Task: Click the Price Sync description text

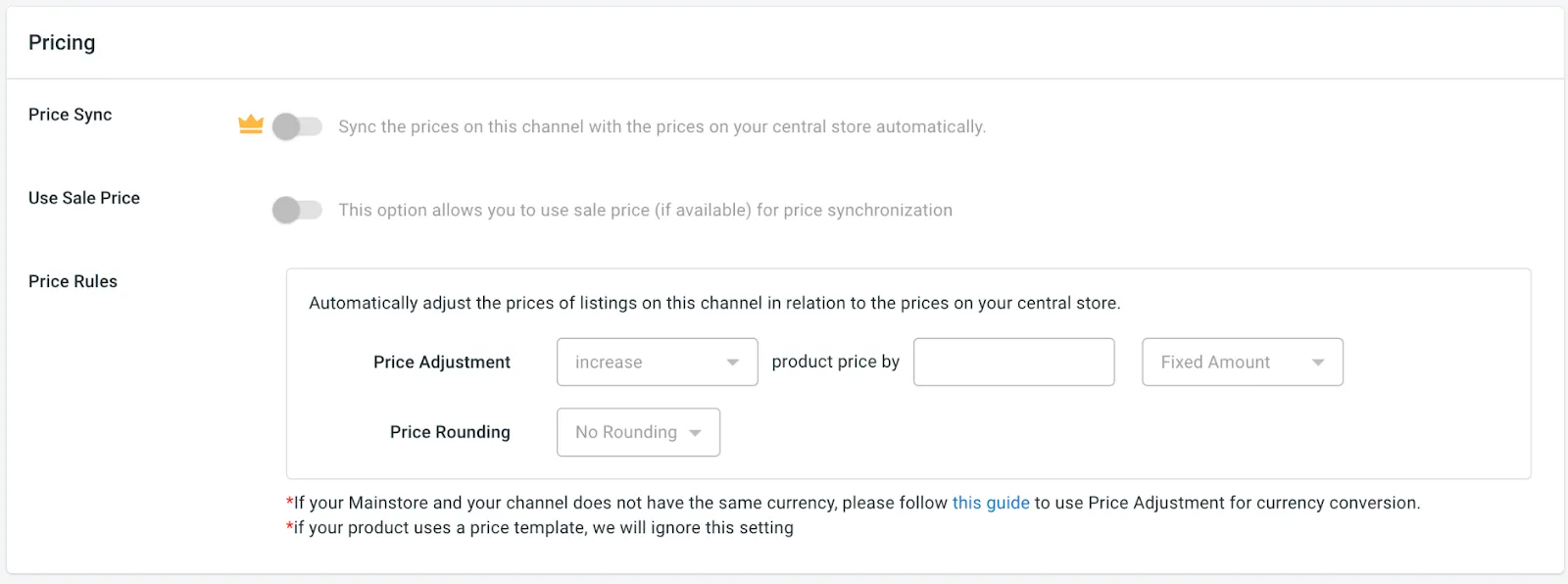Action: 661,126
